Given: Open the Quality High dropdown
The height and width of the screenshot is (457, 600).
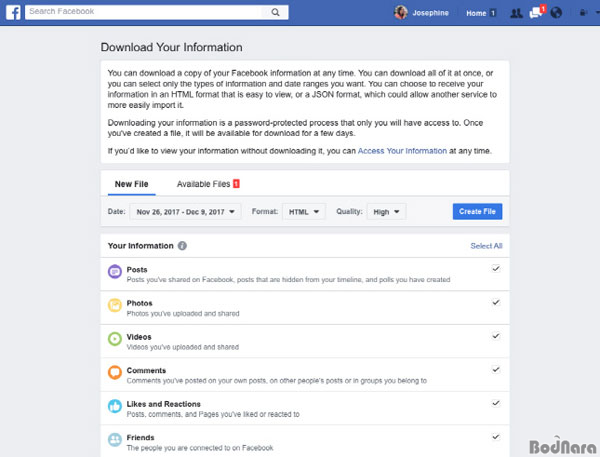Looking at the screenshot, I should [x=386, y=212].
